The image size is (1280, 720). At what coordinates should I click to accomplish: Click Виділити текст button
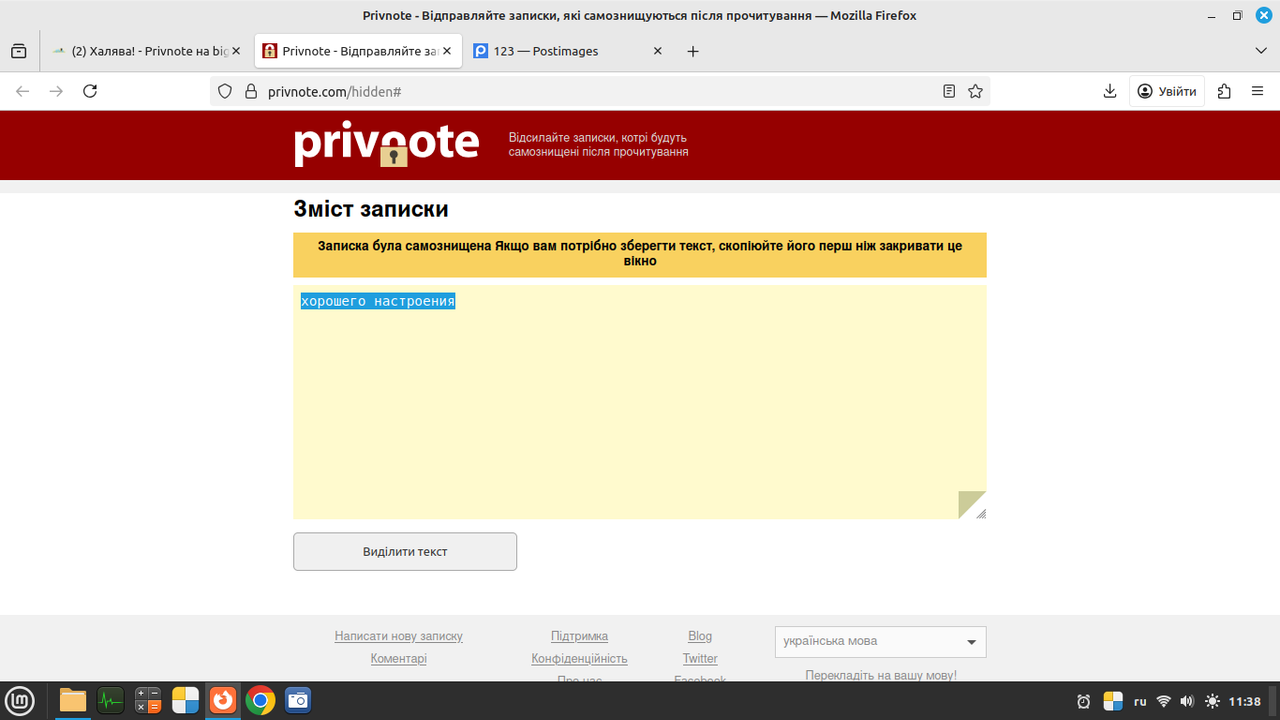405,552
